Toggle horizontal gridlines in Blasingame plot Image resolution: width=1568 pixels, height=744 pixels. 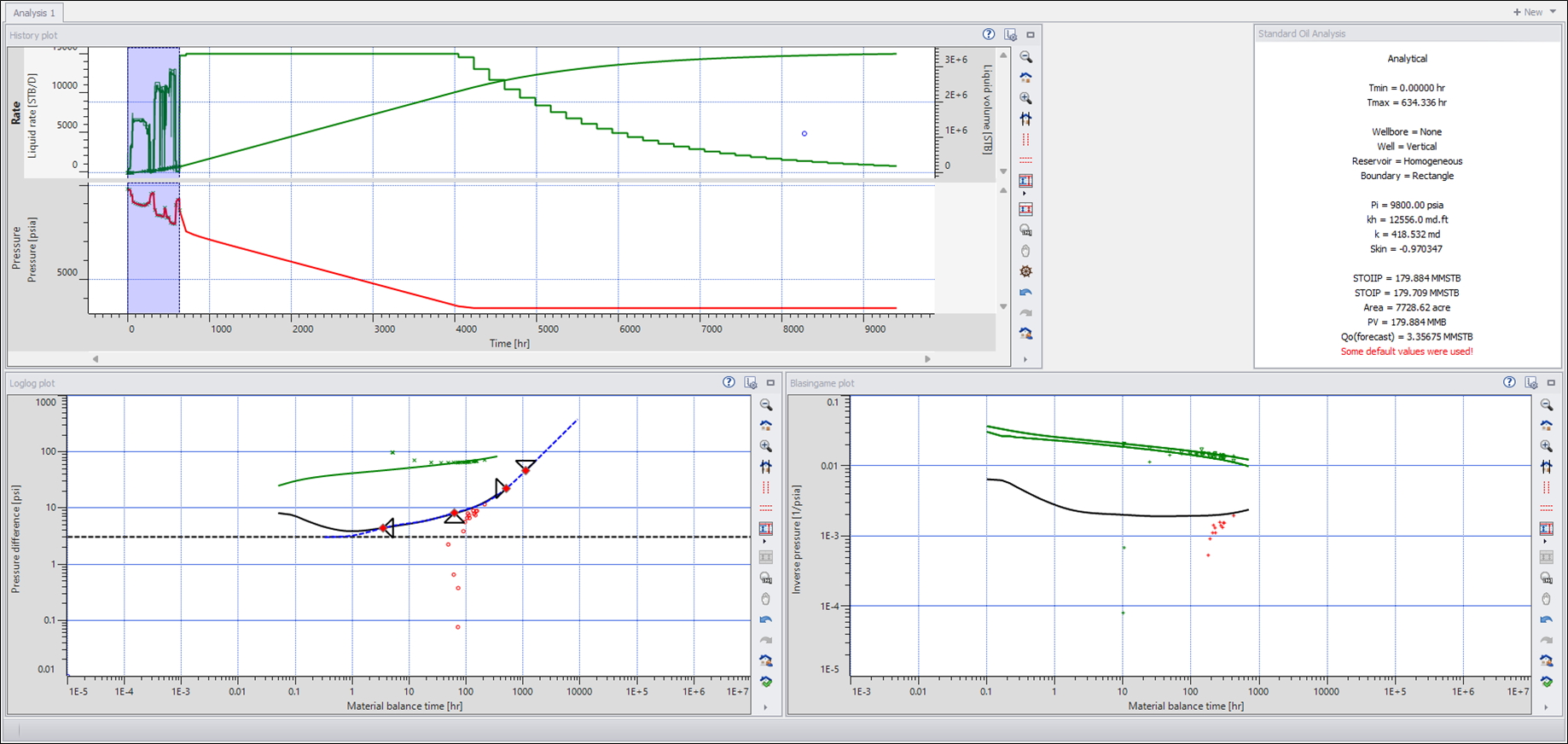click(1546, 508)
